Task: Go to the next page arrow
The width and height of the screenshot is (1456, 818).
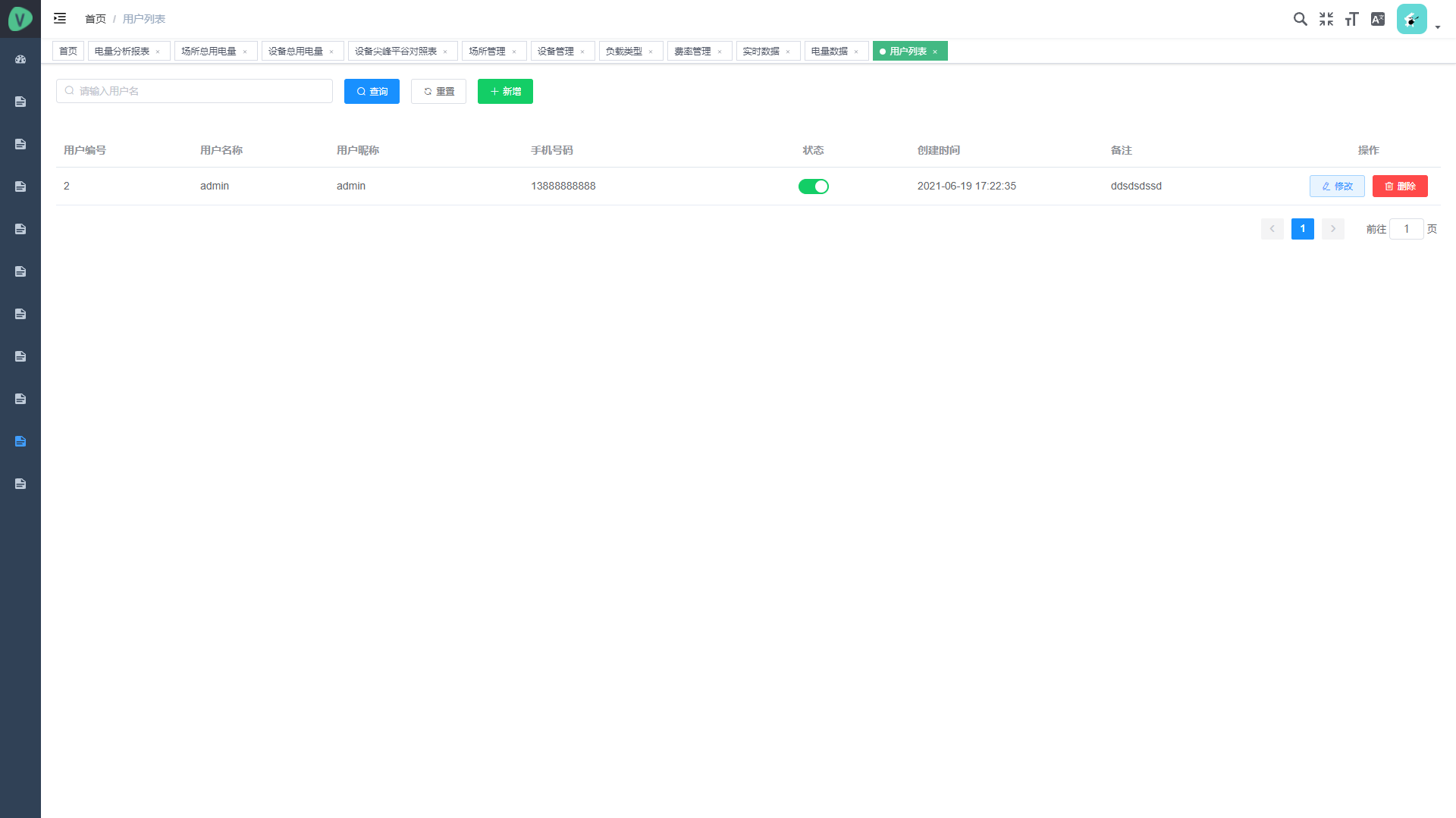Action: tap(1332, 229)
